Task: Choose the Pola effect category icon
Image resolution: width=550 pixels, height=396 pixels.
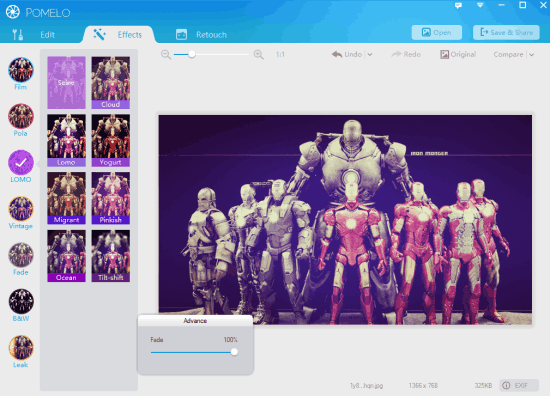Action: pyautogui.click(x=21, y=116)
